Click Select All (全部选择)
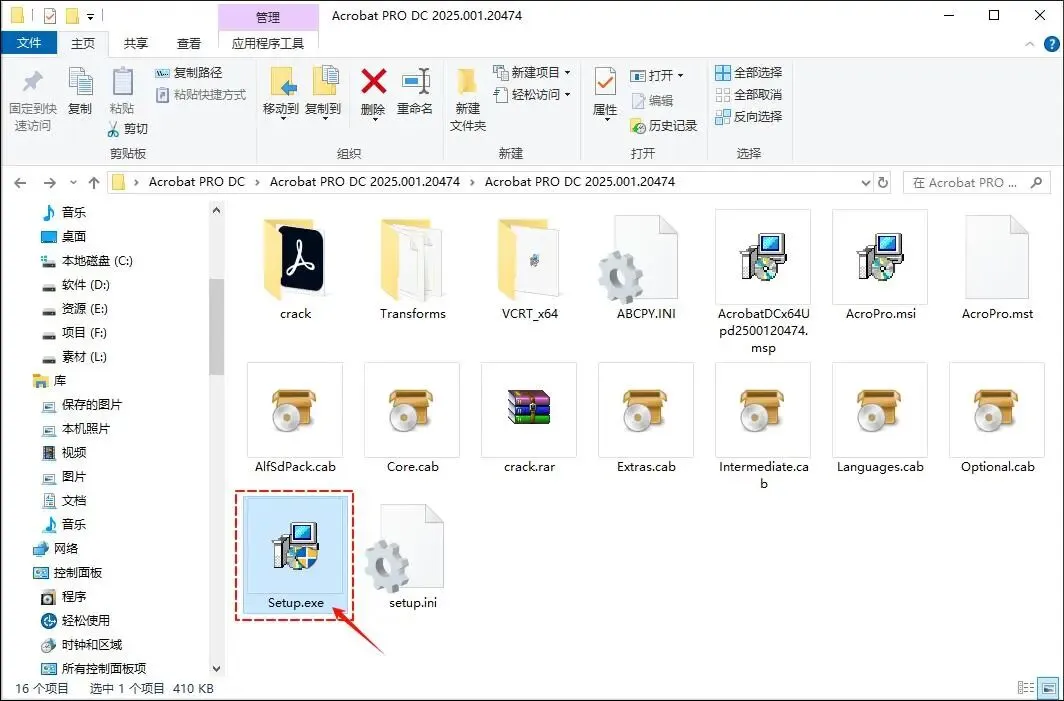 click(749, 73)
